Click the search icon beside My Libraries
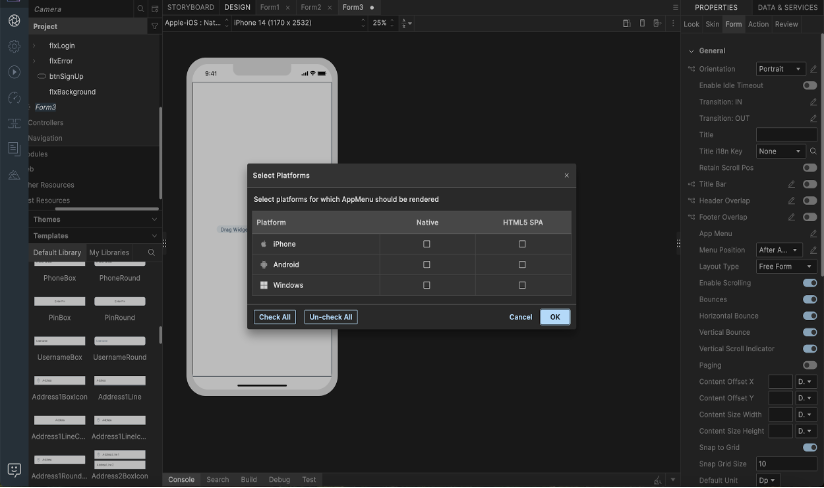Image resolution: width=824 pixels, height=488 pixels. pyautogui.click(x=151, y=253)
